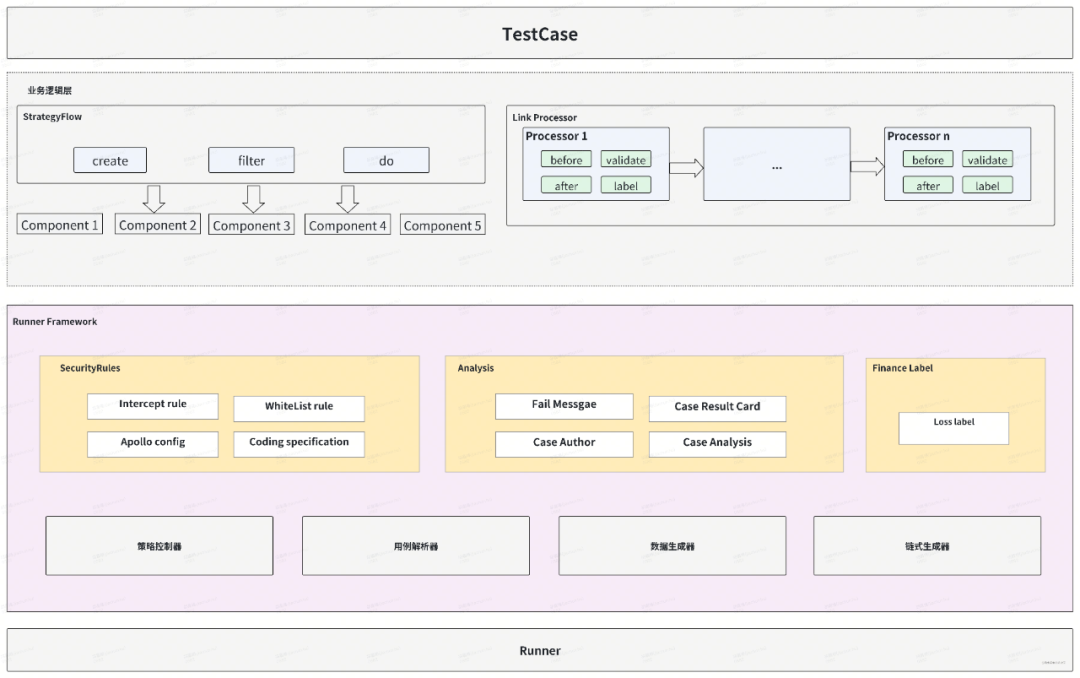Image resolution: width=1080 pixels, height=678 pixels.
Task: Click the TestCase header box
Action: [x=539, y=33]
